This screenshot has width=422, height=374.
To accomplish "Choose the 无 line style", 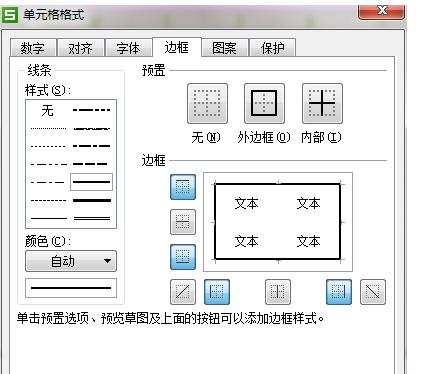I will (x=48, y=110).
